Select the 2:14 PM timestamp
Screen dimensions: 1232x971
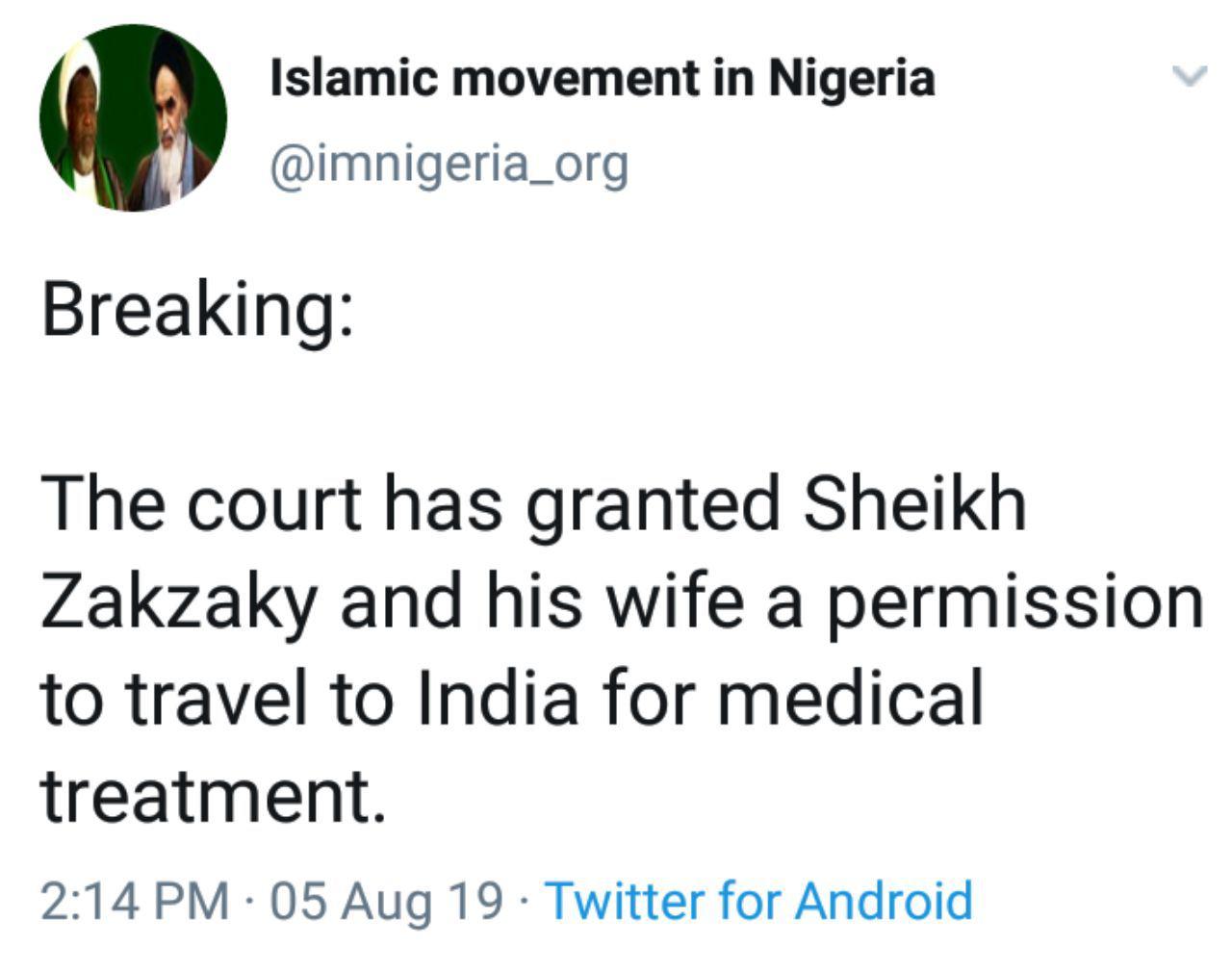135,902
